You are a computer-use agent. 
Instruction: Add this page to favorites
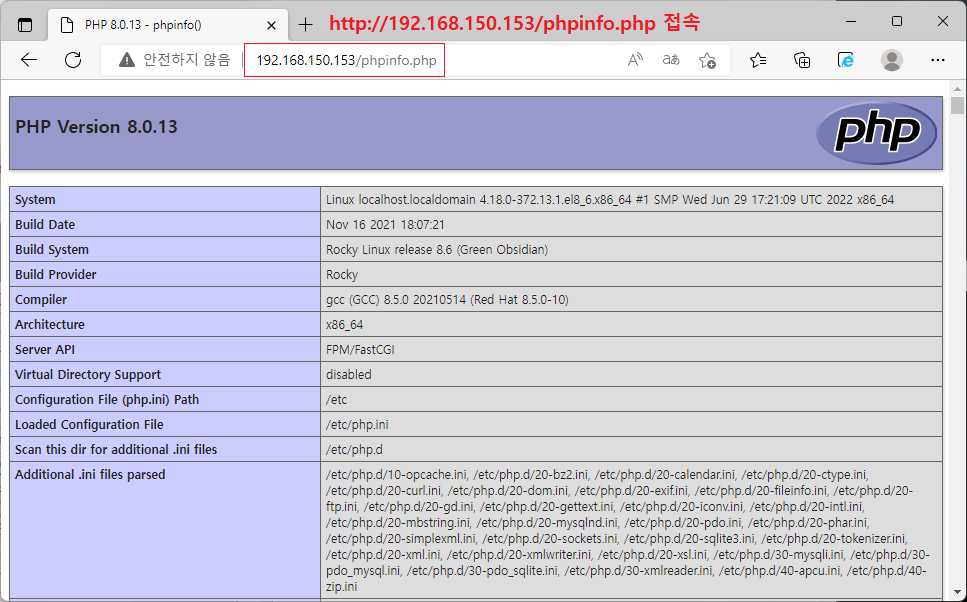pyautogui.click(x=707, y=60)
